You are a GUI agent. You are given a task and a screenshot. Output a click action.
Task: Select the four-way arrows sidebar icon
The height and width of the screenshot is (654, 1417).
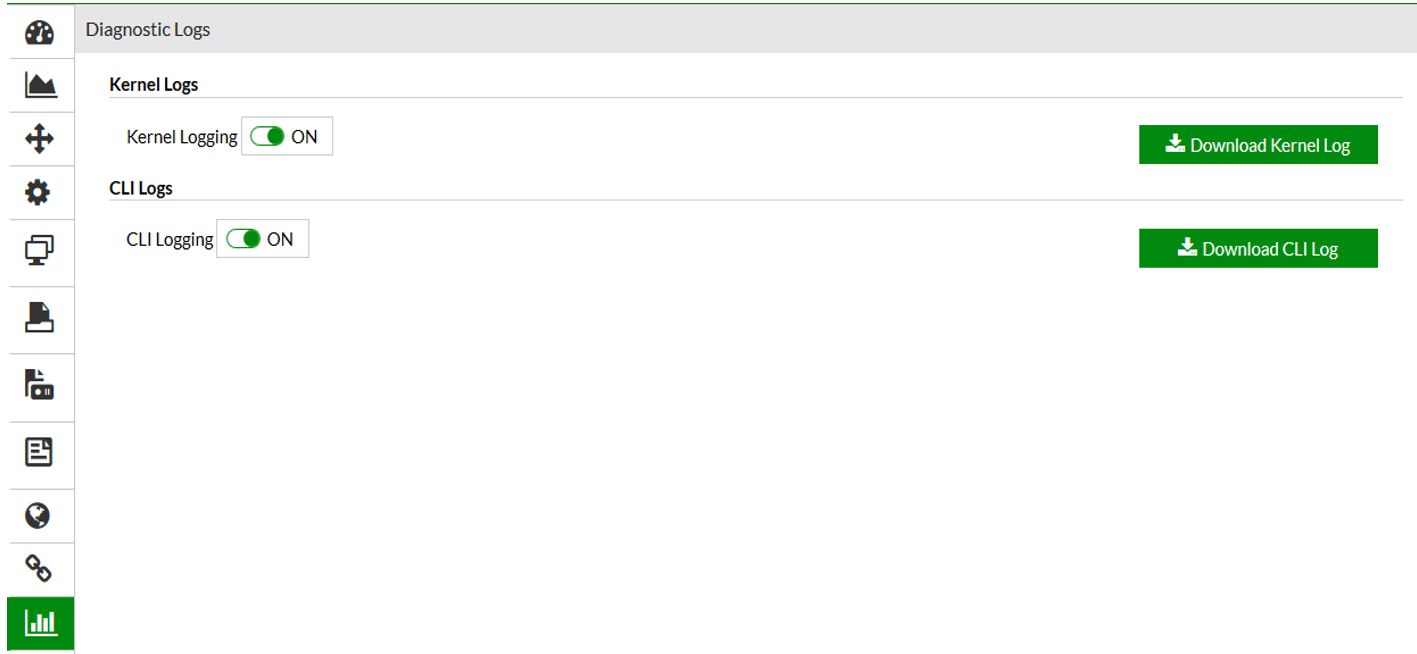[x=38, y=138]
